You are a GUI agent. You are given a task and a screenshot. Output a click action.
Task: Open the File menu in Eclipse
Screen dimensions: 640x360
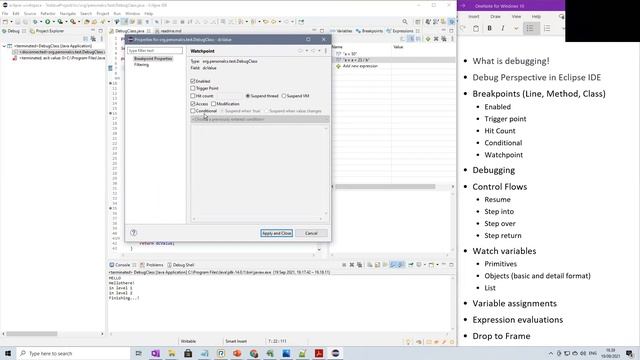pos(5,13)
